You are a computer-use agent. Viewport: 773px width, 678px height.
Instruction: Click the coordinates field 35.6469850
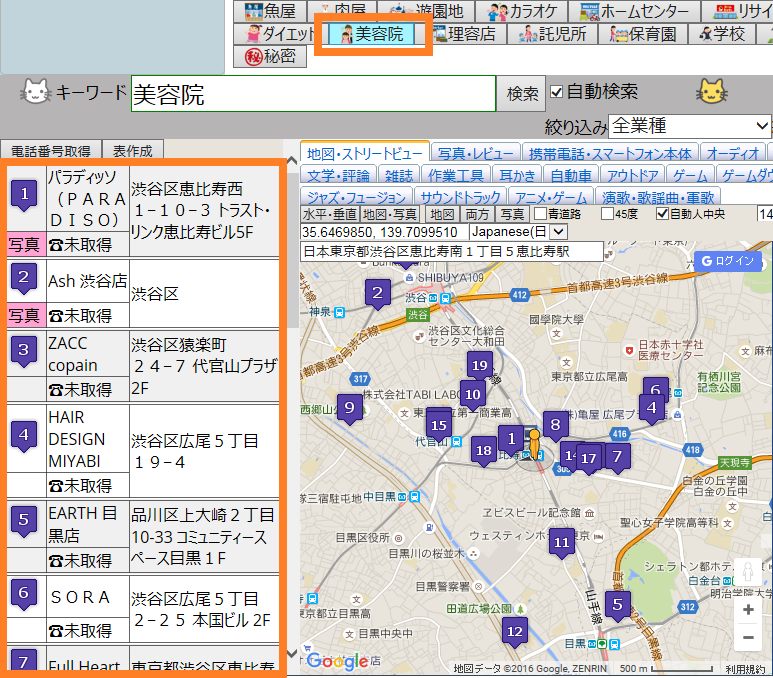click(384, 232)
